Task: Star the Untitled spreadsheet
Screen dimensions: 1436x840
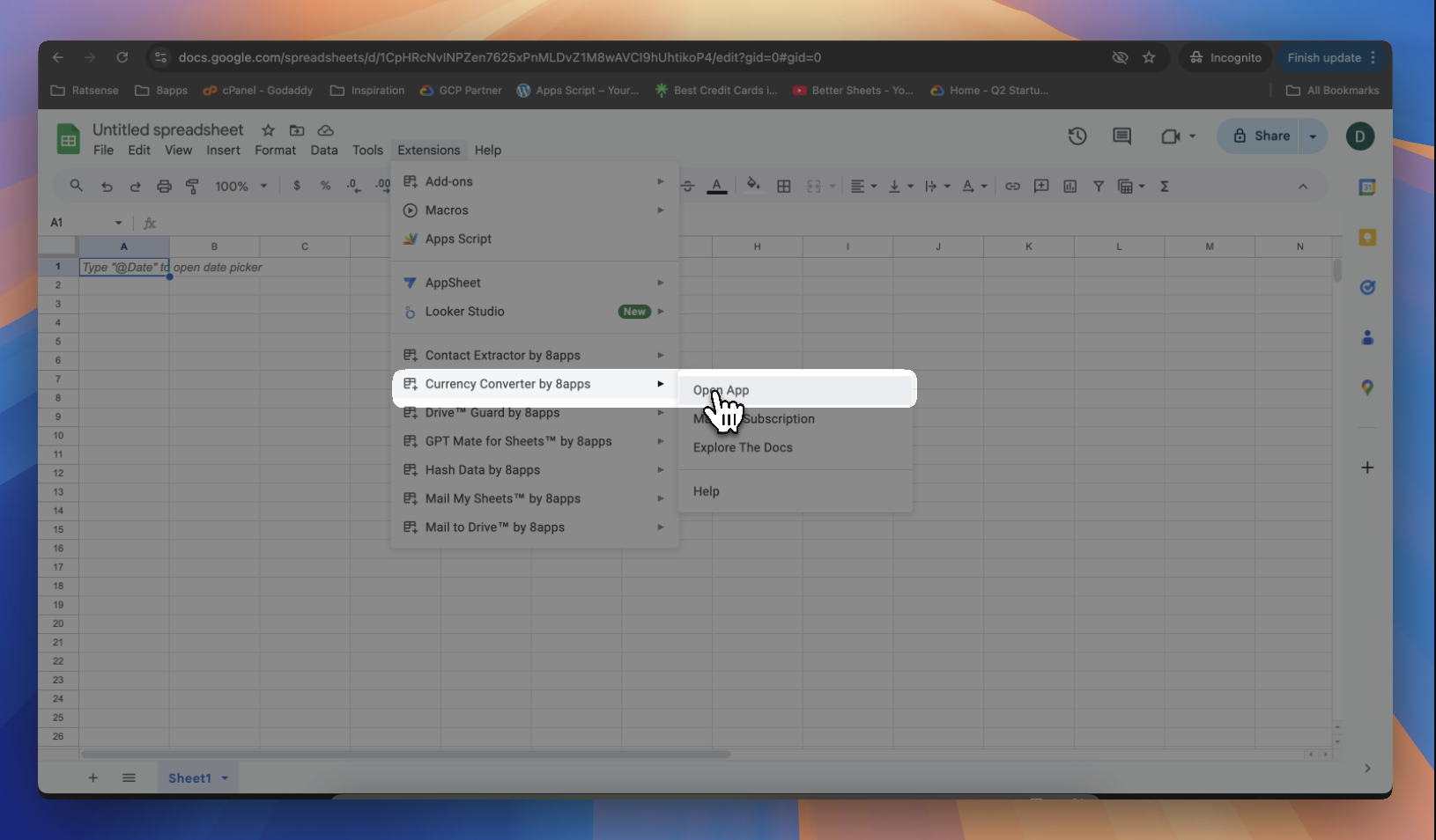Action: click(268, 130)
